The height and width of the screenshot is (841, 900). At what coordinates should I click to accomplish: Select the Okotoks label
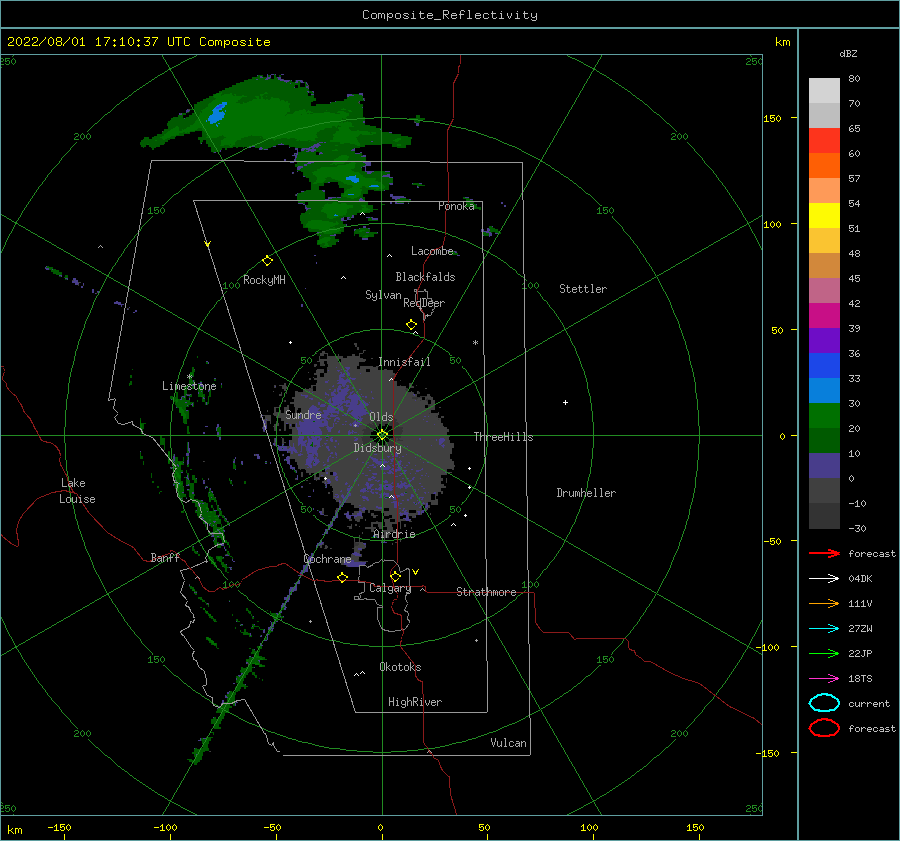point(400,667)
